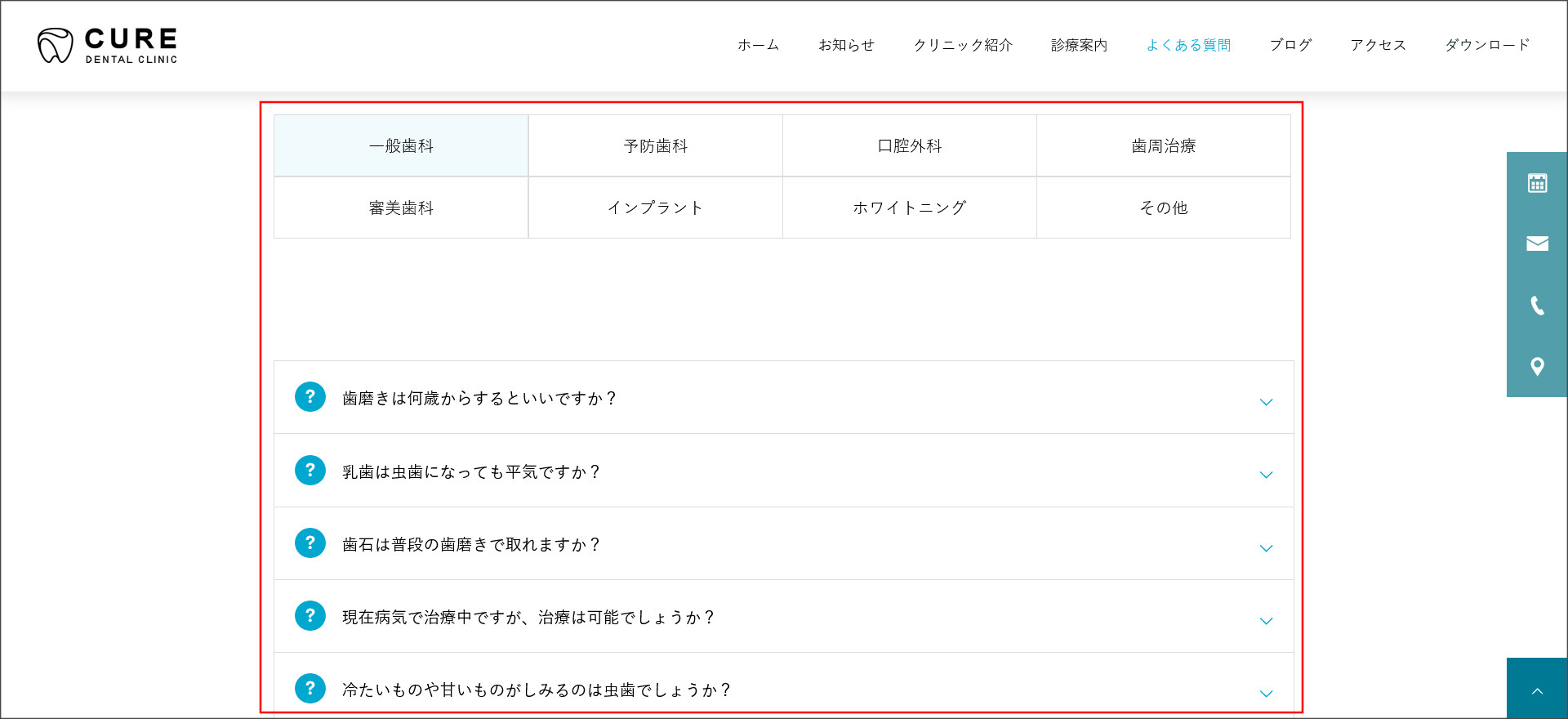This screenshot has height=719, width=1568.
Task: Expand the 現在病気で治療中ですが question chevron
Action: [1266, 621]
